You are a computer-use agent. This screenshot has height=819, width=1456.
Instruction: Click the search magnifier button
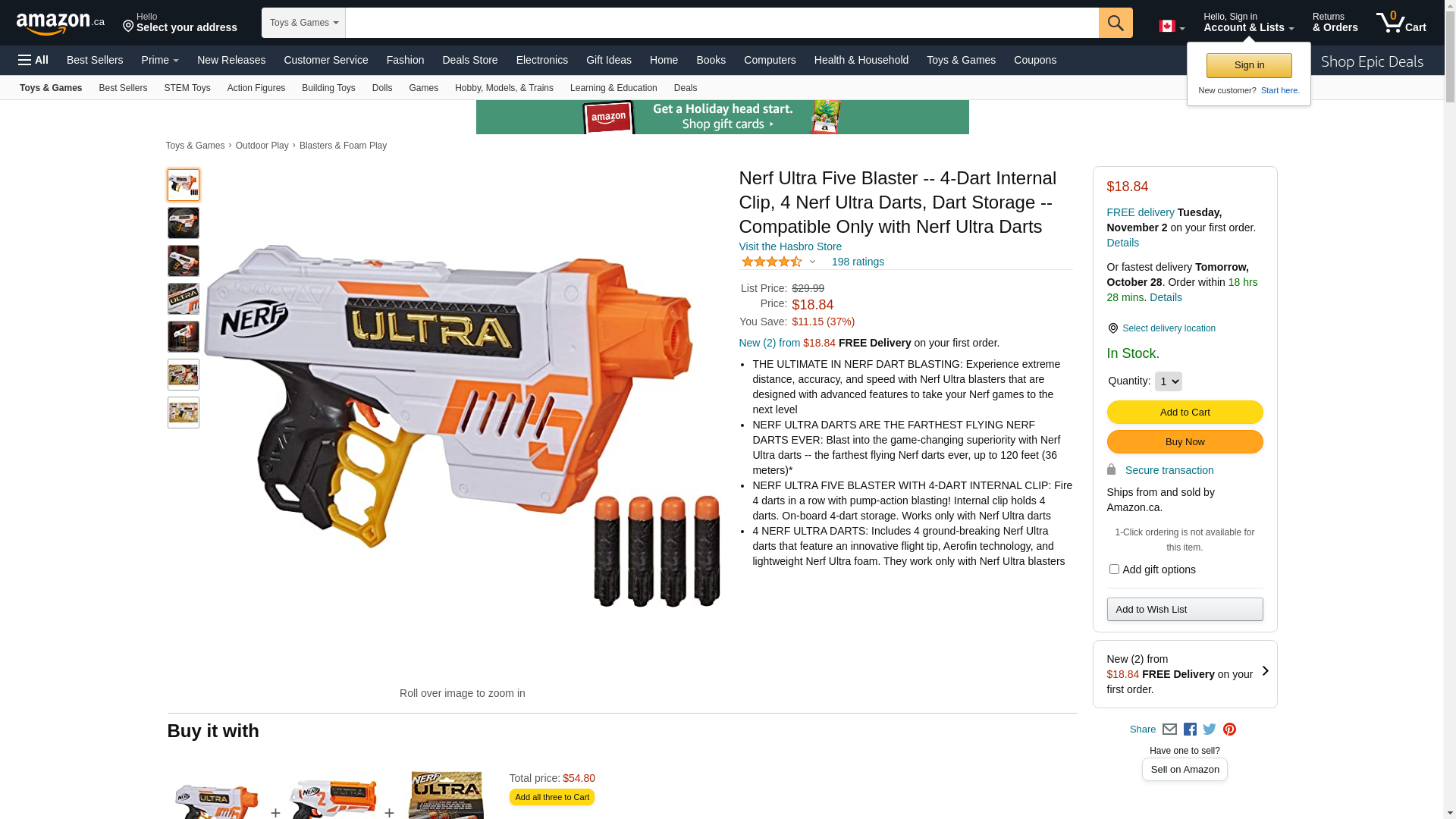pyautogui.click(x=1116, y=23)
